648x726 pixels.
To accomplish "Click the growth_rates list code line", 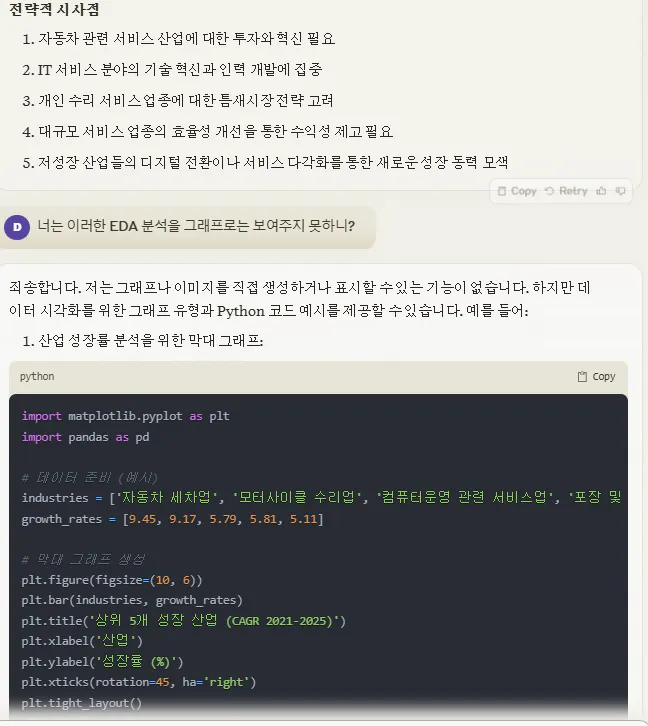I will coord(172,519).
